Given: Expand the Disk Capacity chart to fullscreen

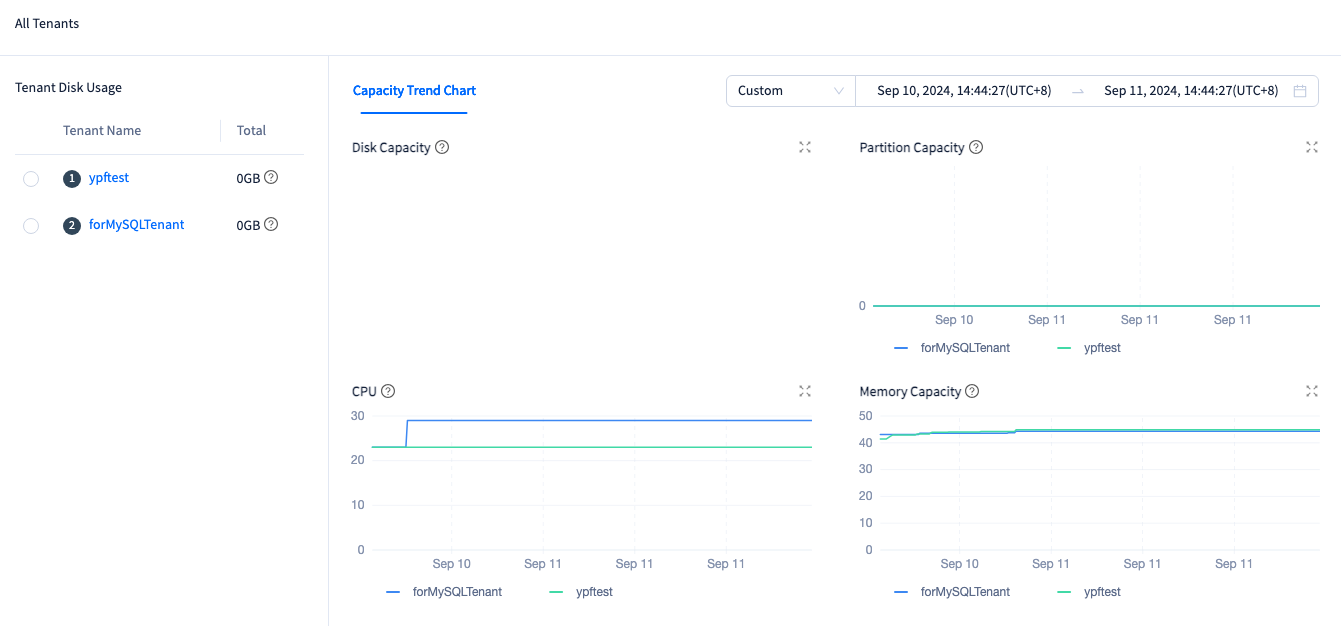Looking at the screenshot, I should click(x=805, y=147).
